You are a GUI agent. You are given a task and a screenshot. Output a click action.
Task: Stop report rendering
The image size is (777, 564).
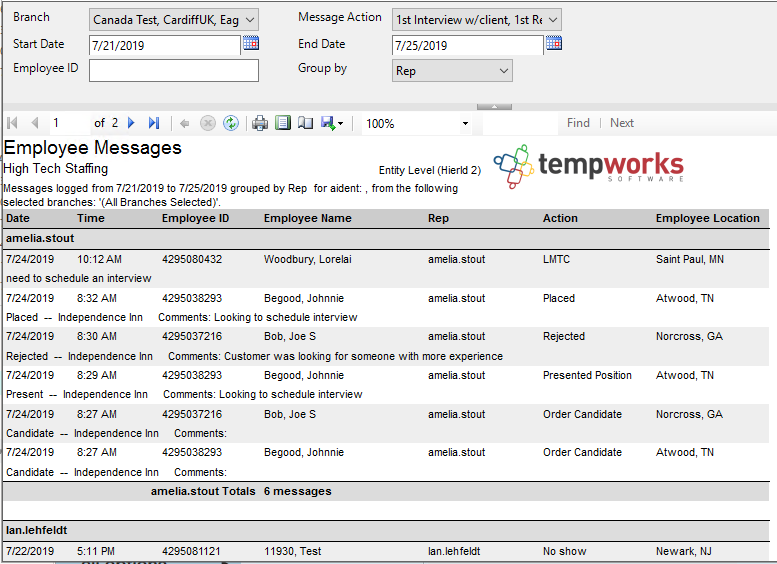point(208,123)
